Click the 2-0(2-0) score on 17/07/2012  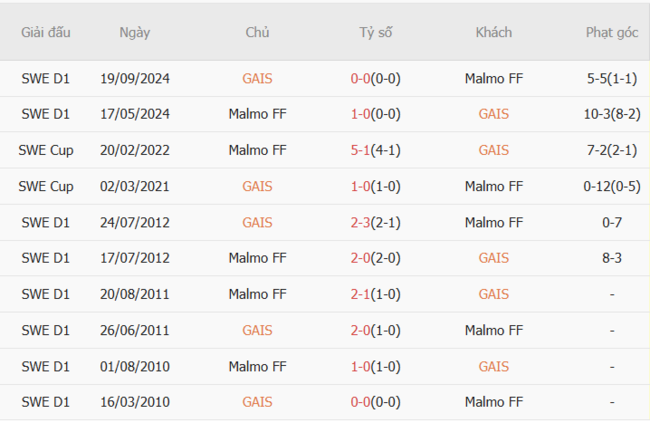[376, 258]
